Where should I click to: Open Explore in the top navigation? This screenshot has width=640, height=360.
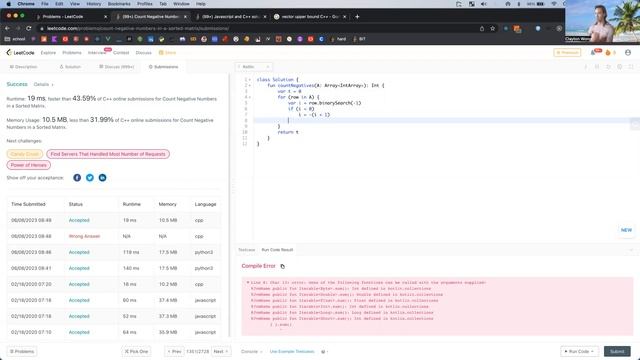click(x=48, y=53)
